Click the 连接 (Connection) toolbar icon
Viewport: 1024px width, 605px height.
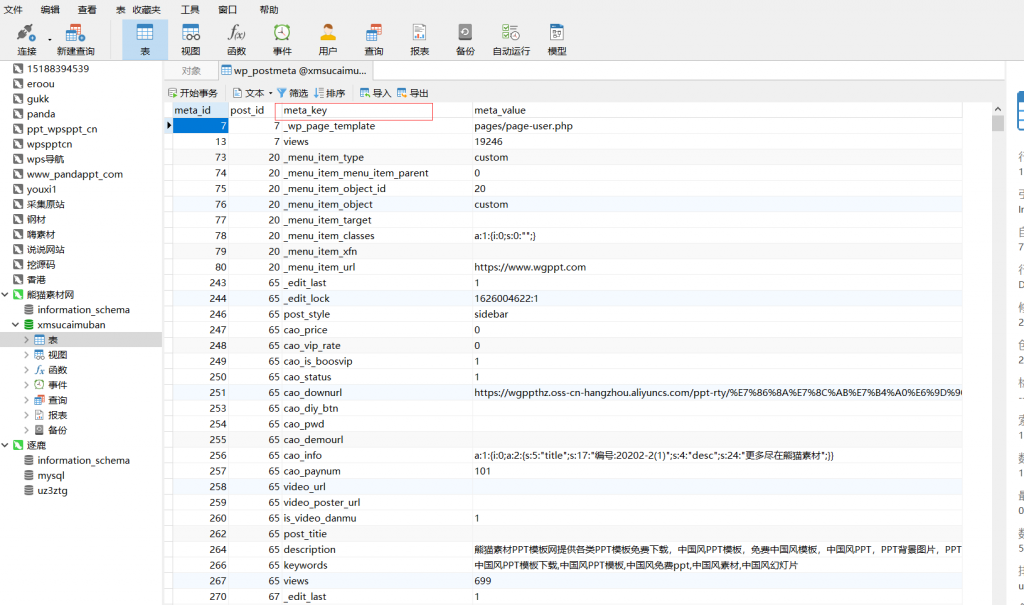(26, 38)
